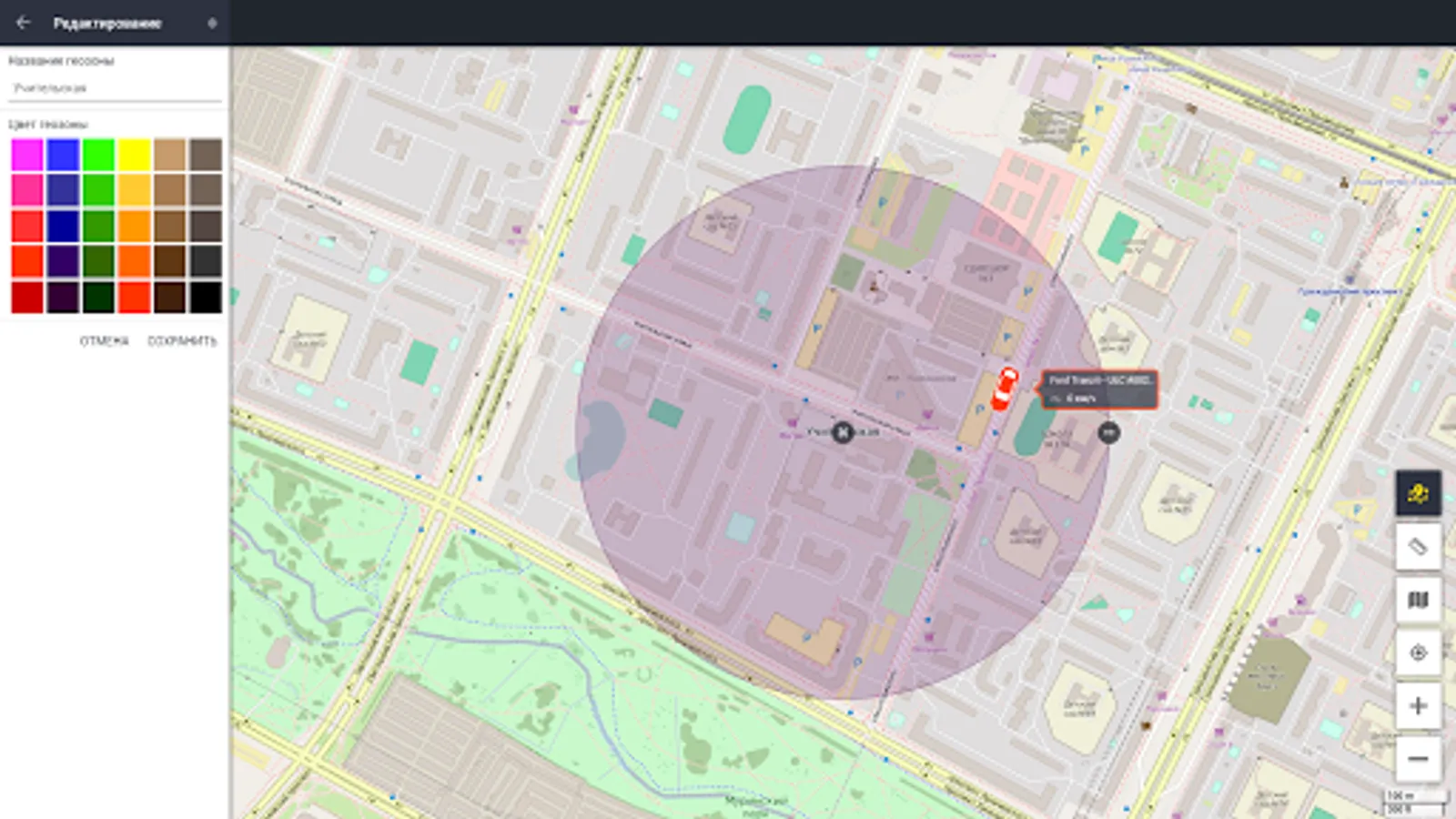Screen dimensions: 1456x819
Task: Click the small icon right of Редактирование title
Action: [212, 23]
